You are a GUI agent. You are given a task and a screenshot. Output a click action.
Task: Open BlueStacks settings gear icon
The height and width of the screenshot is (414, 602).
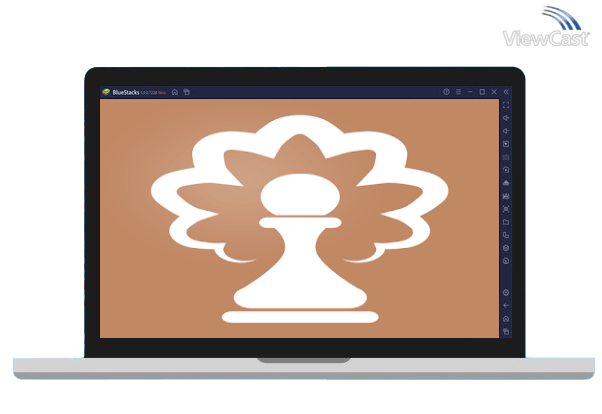click(x=506, y=293)
